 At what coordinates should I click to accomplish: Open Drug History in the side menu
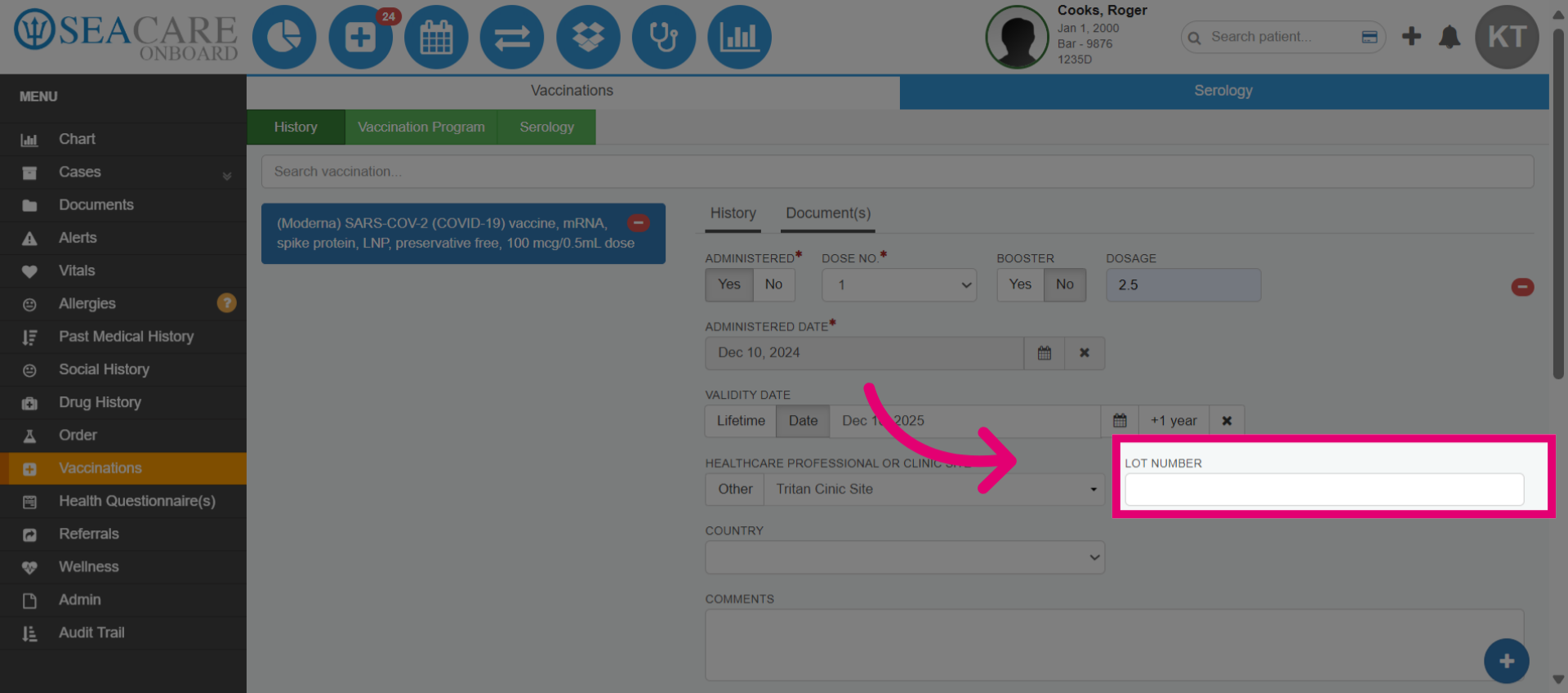pos(123,402)
